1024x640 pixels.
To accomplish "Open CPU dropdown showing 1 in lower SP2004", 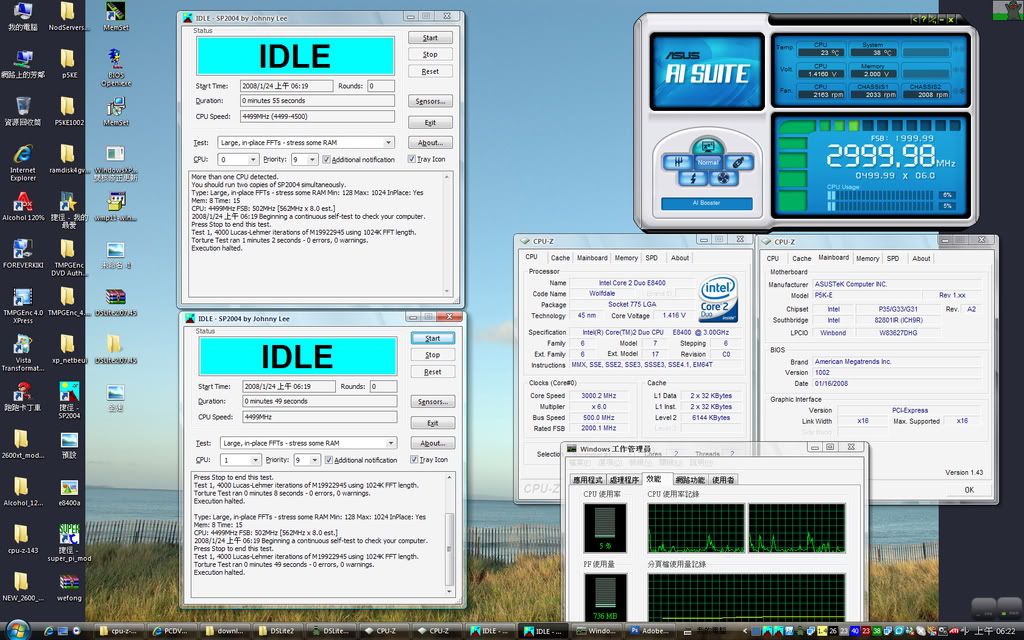I will pos(241,460).
